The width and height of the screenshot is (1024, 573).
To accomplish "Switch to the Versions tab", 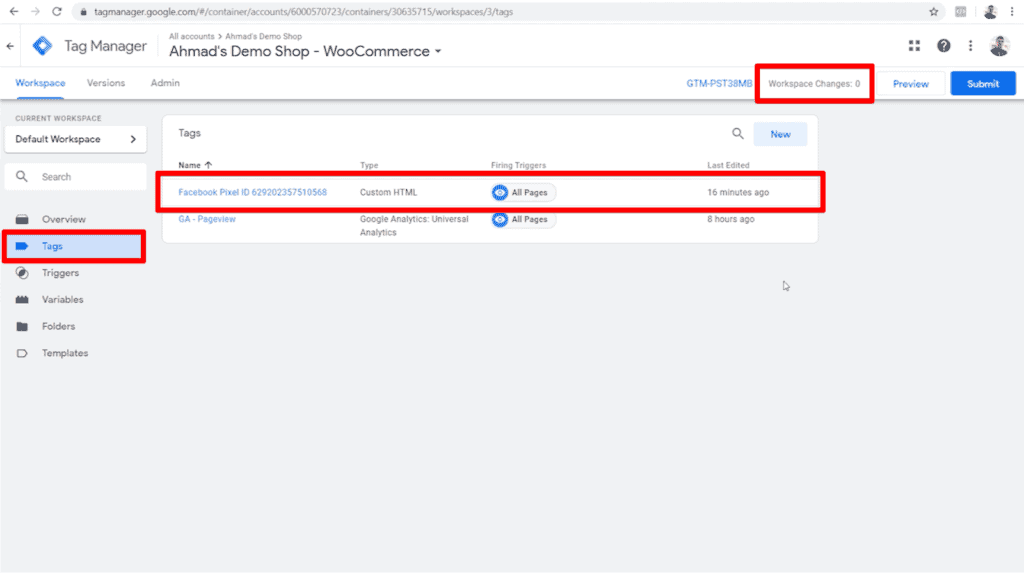I will point(106,83).
